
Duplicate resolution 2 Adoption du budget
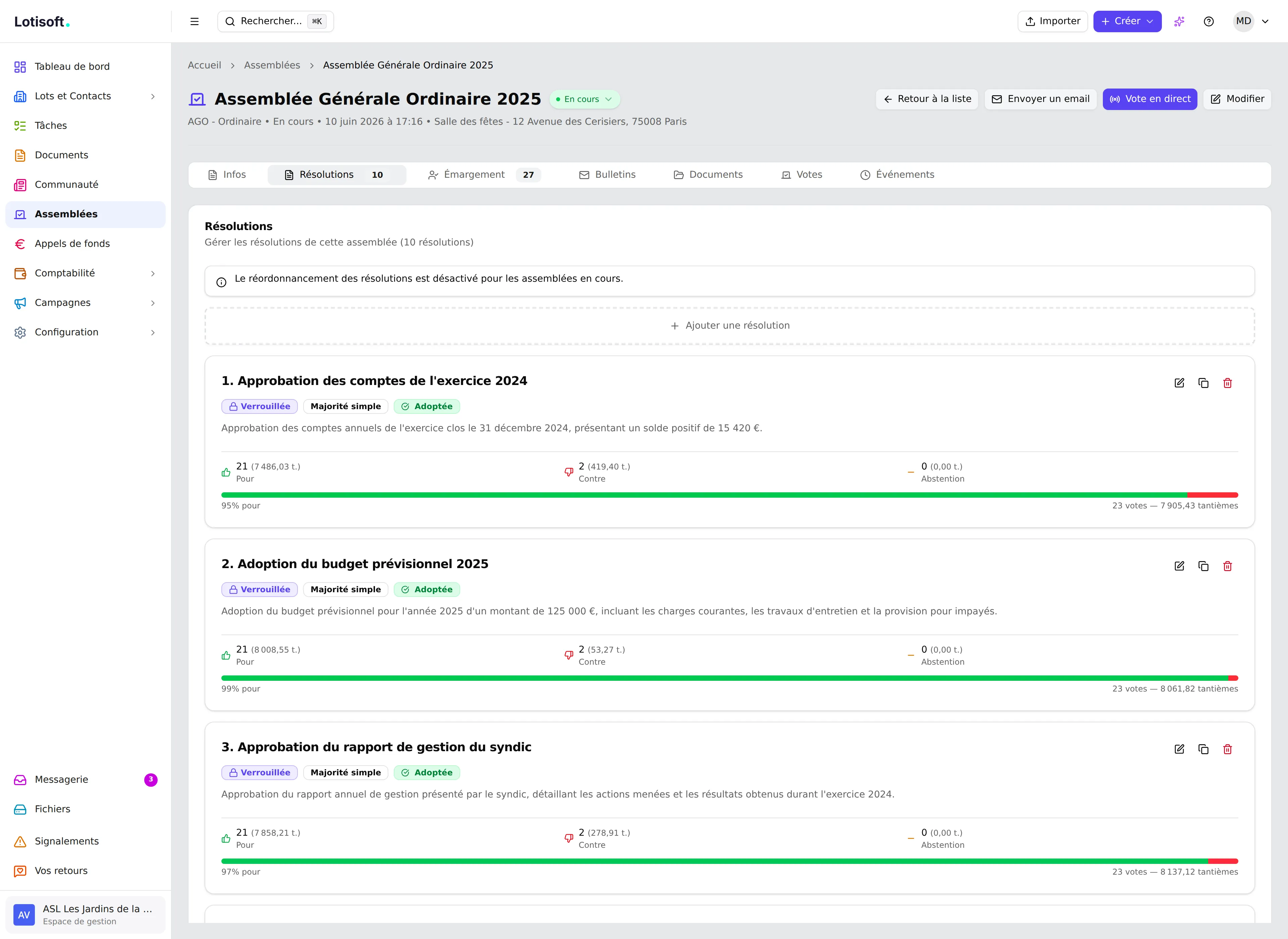[1203, 566]
